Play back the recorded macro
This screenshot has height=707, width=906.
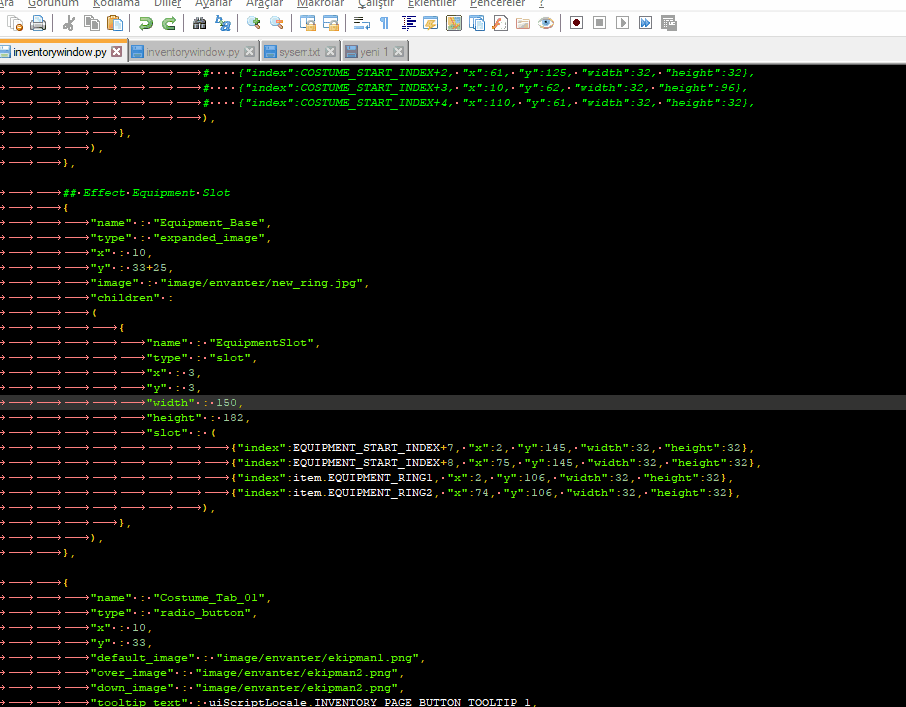[622, 23]
